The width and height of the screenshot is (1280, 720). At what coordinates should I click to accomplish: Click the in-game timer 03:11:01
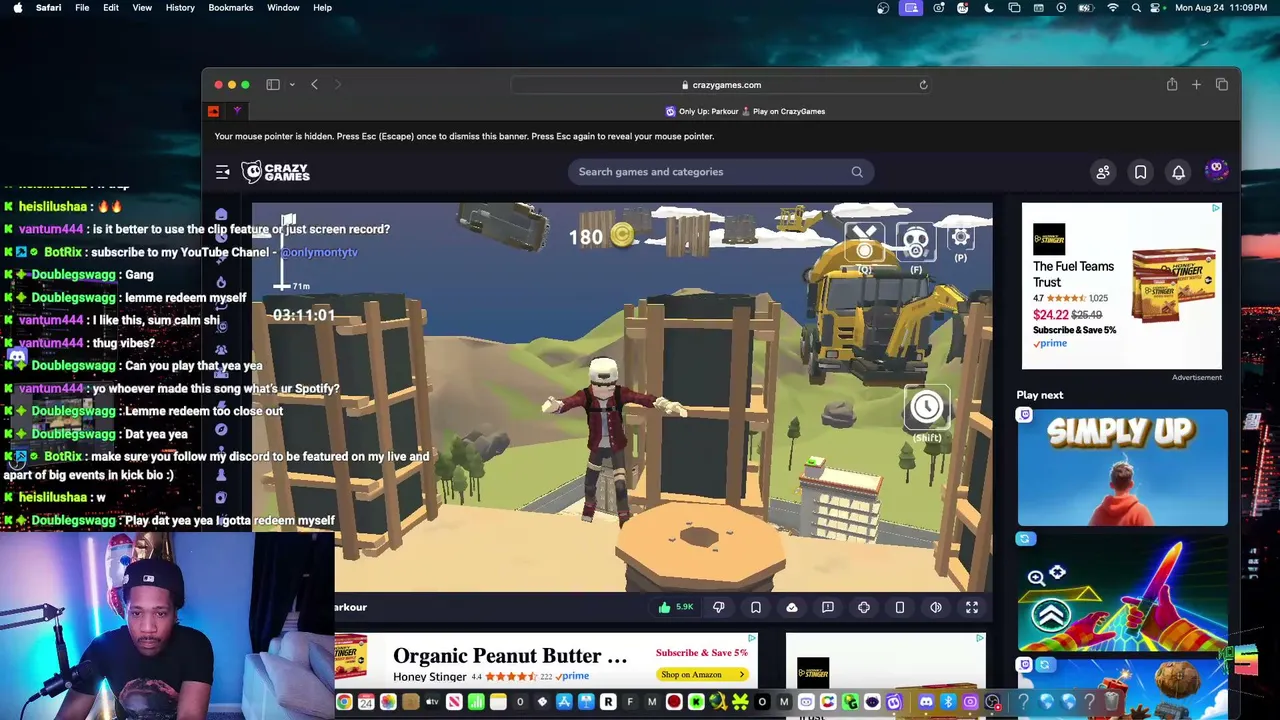(x=304, y=315)
